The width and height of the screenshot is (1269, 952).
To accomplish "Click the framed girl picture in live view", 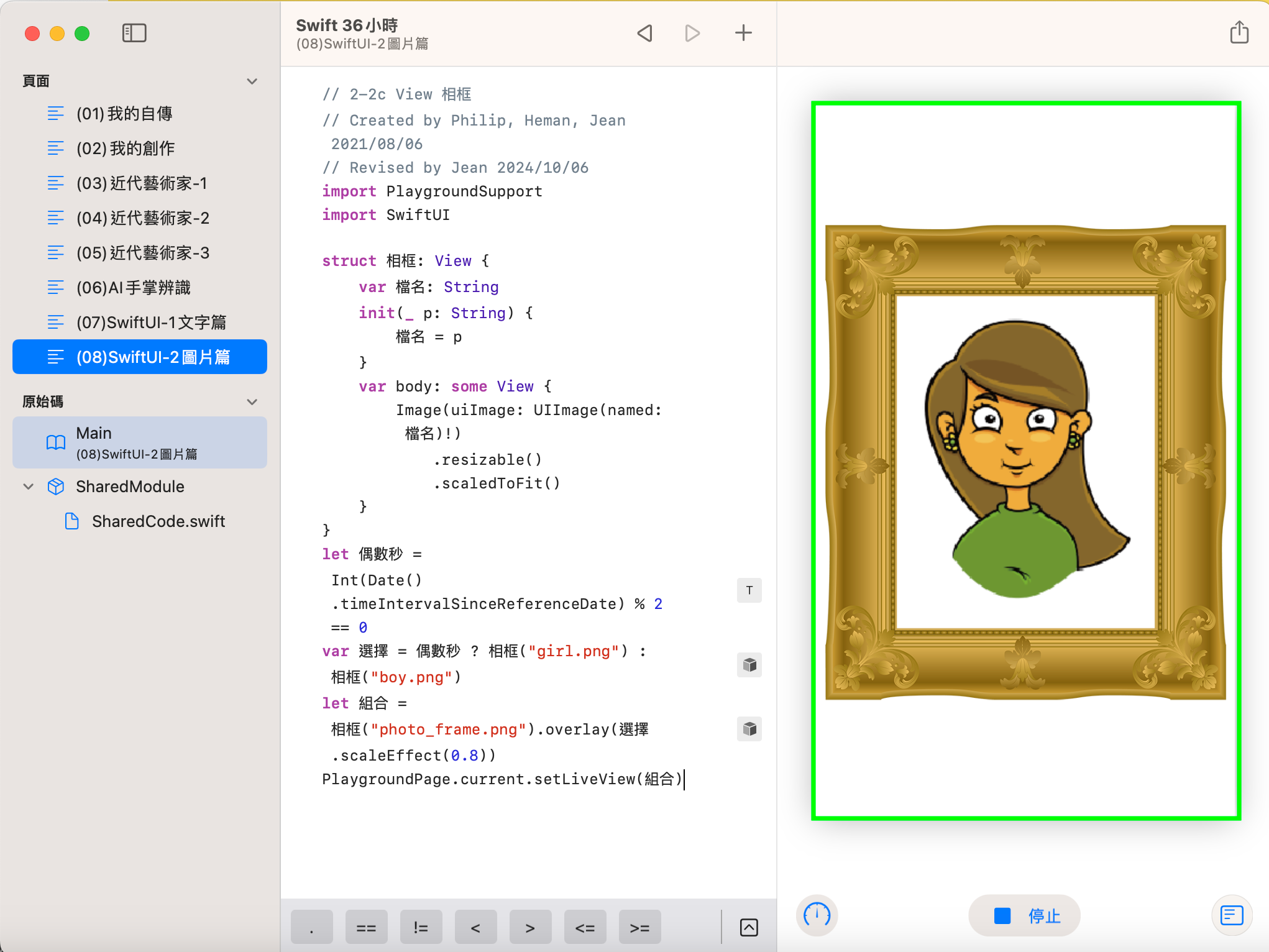I will coord(1025,462).
